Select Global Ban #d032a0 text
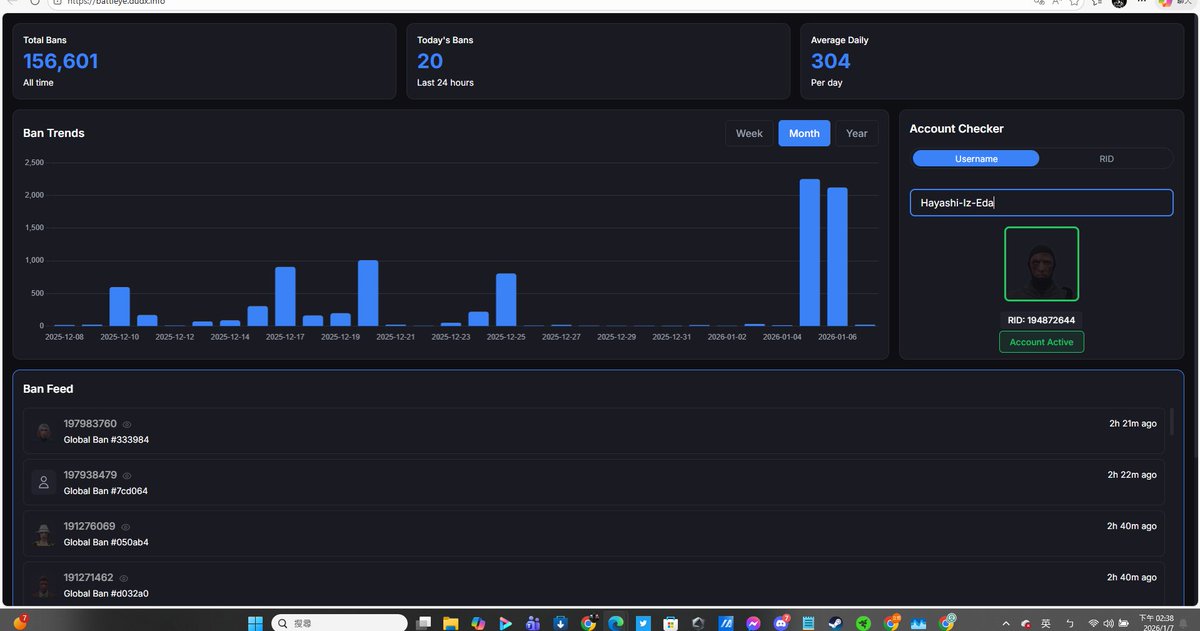The width and height of the screenshot is (1200, 631). [106, 594]
